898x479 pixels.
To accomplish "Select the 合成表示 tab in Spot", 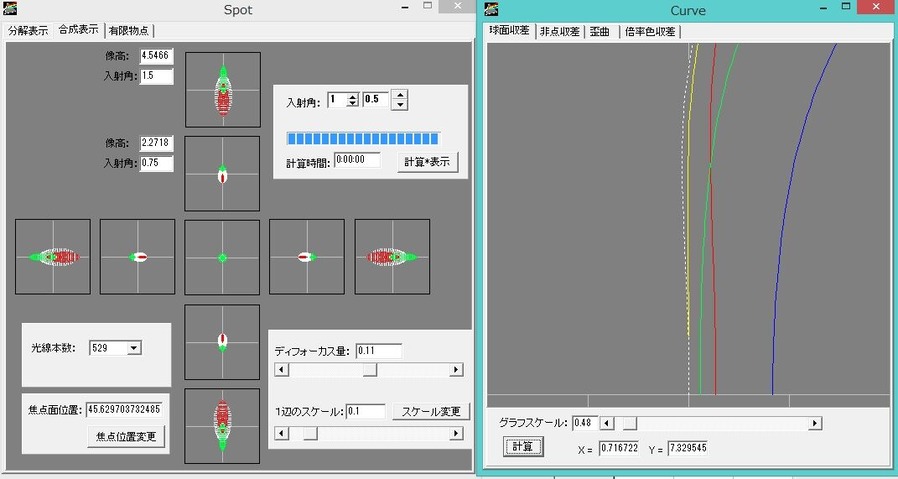I will click(x=78, y=30).
